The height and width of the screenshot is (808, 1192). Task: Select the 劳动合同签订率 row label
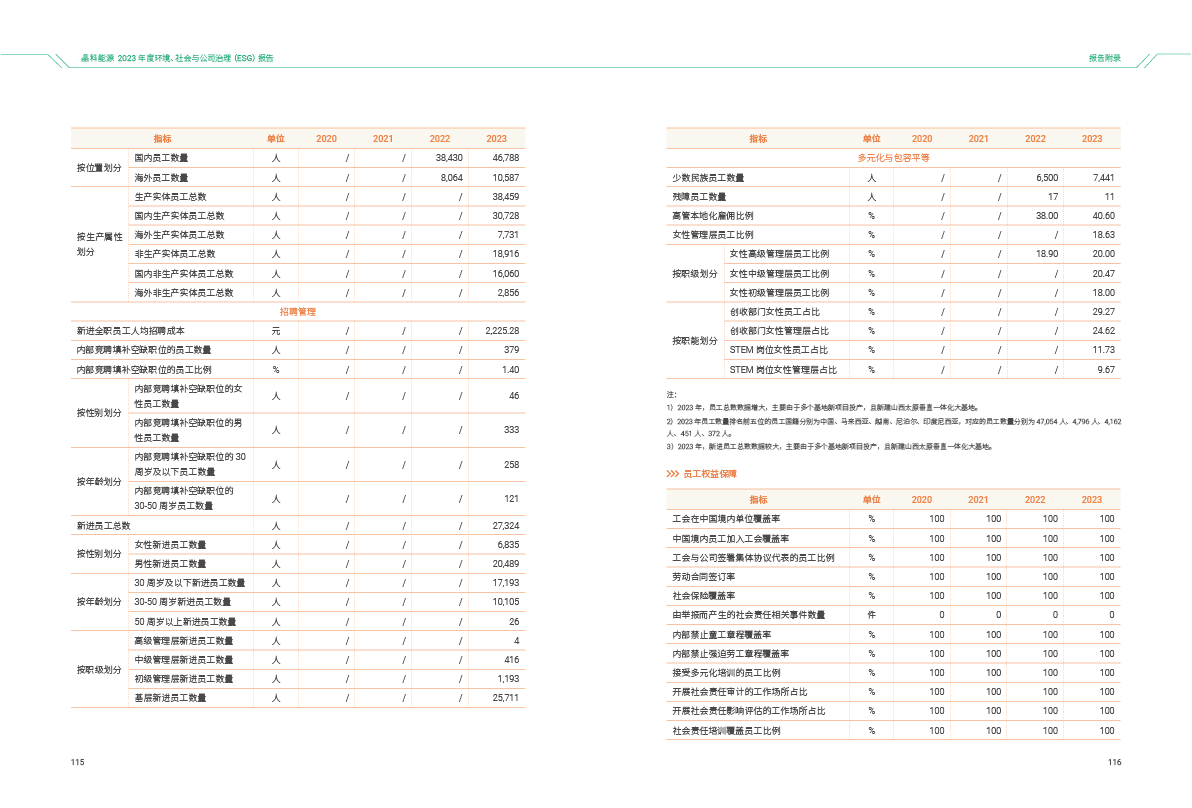click(x=703, y=577)
